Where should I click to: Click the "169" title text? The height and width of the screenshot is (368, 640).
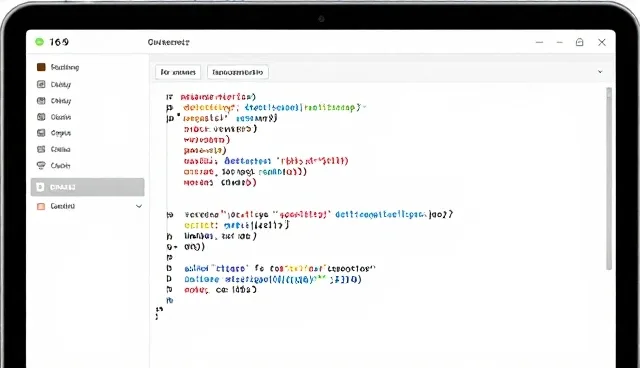59,42
